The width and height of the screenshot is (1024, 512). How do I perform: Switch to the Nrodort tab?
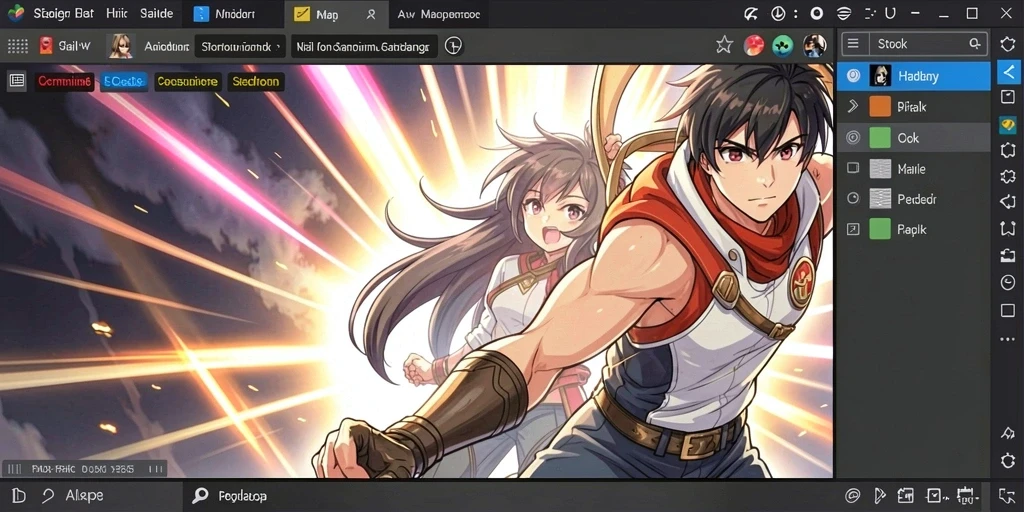click(x=235, y=14)
